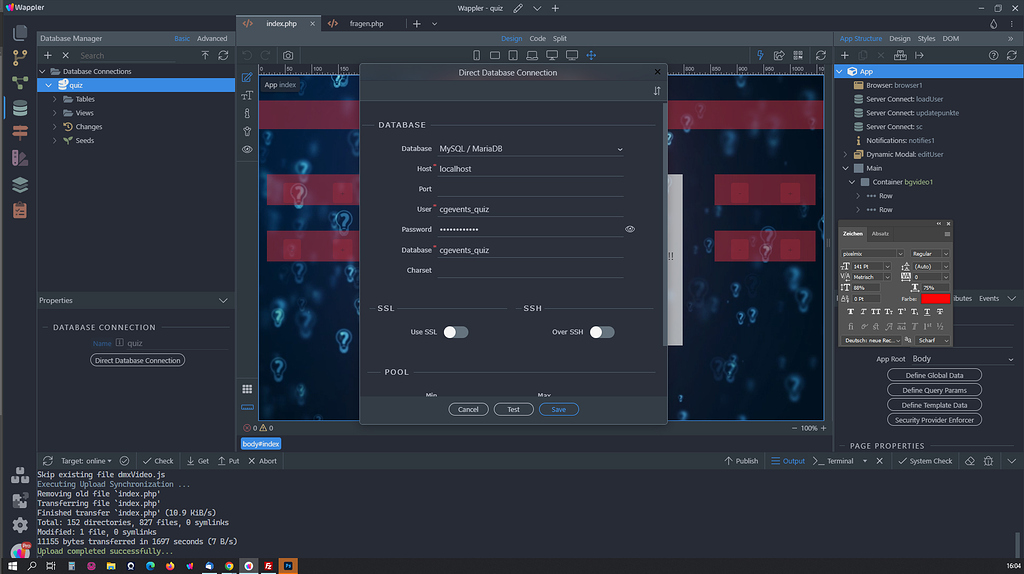Toggle the Use SSL switch

point(455,332)
